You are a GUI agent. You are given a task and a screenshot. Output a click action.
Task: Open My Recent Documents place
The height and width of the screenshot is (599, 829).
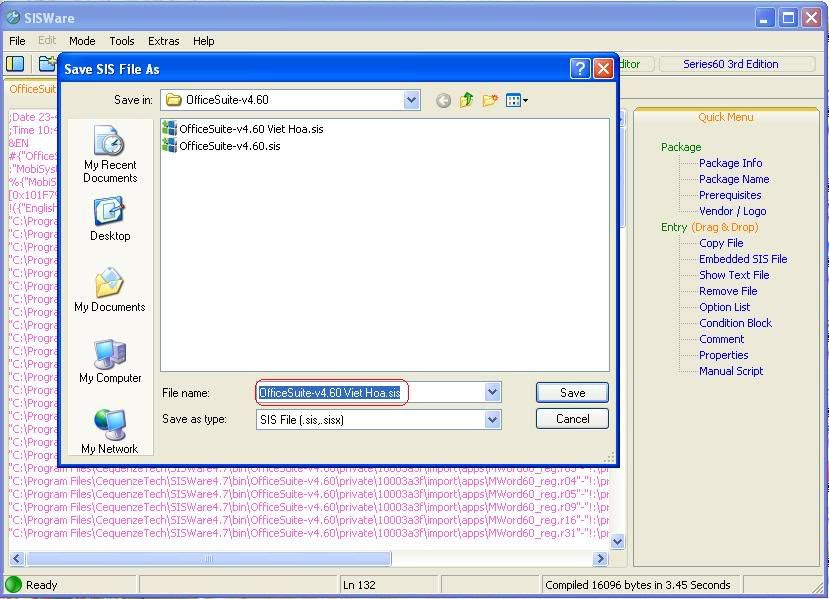click(x=110, y=154)
